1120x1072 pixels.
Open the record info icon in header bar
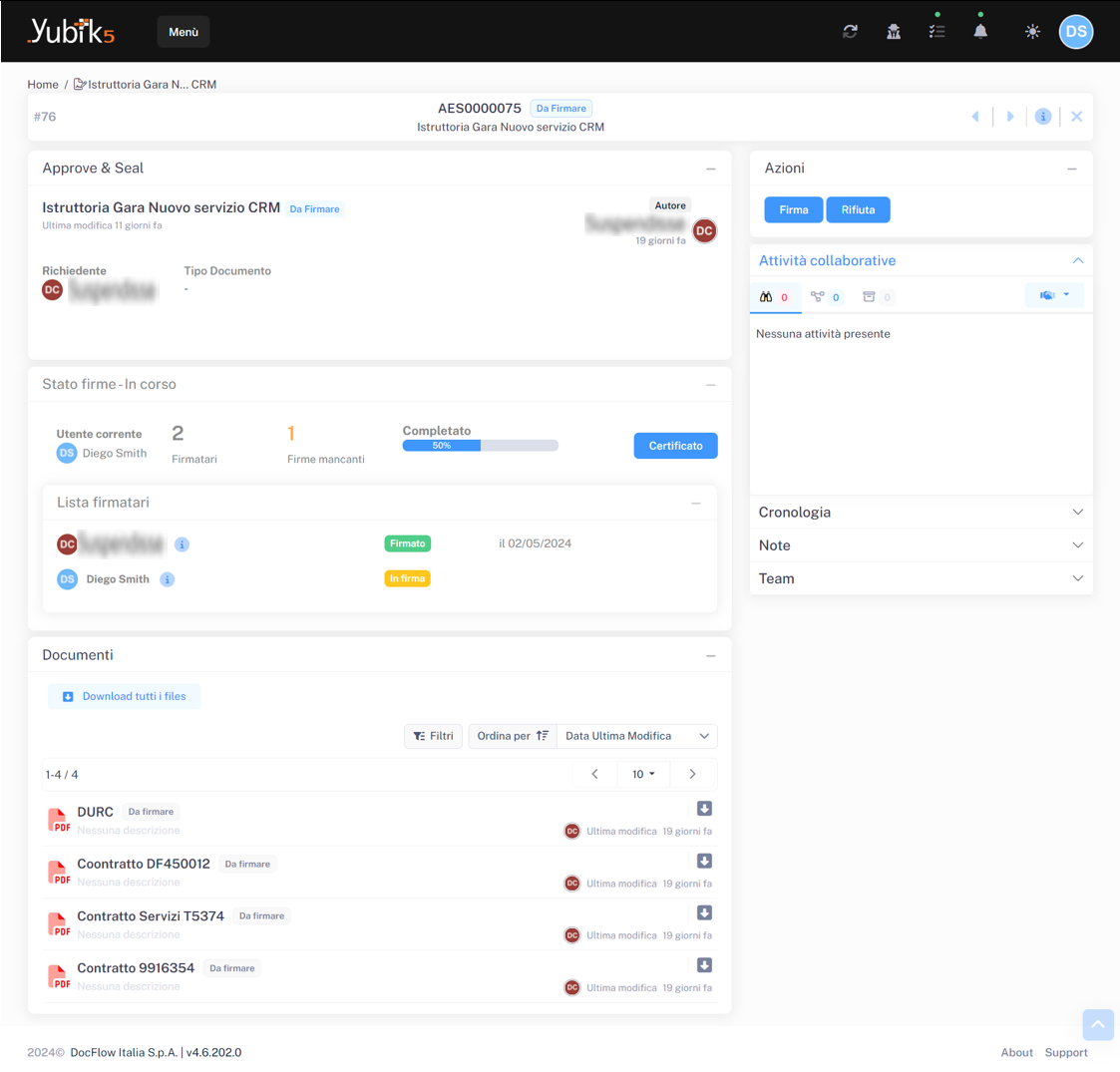point(1042,117)
